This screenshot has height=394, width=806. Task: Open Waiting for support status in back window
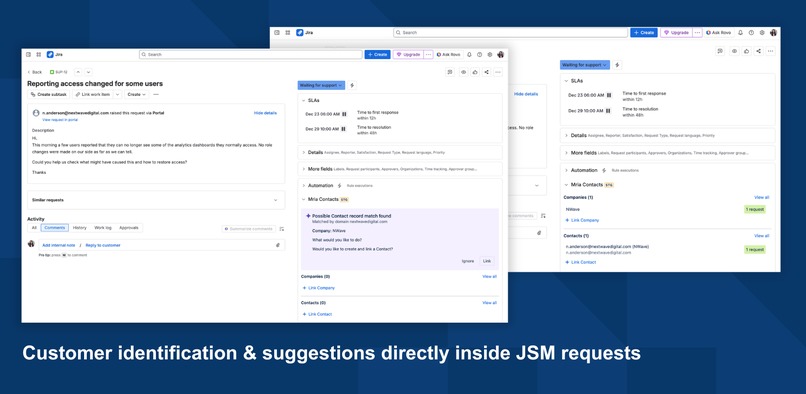coord(585,65)
